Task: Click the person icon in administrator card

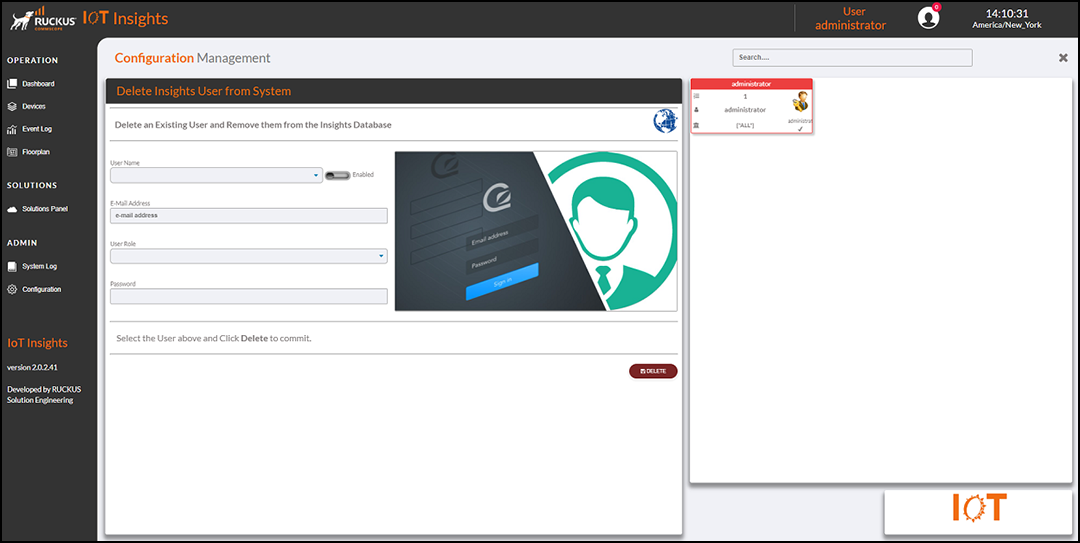Action: pos(696,110)
